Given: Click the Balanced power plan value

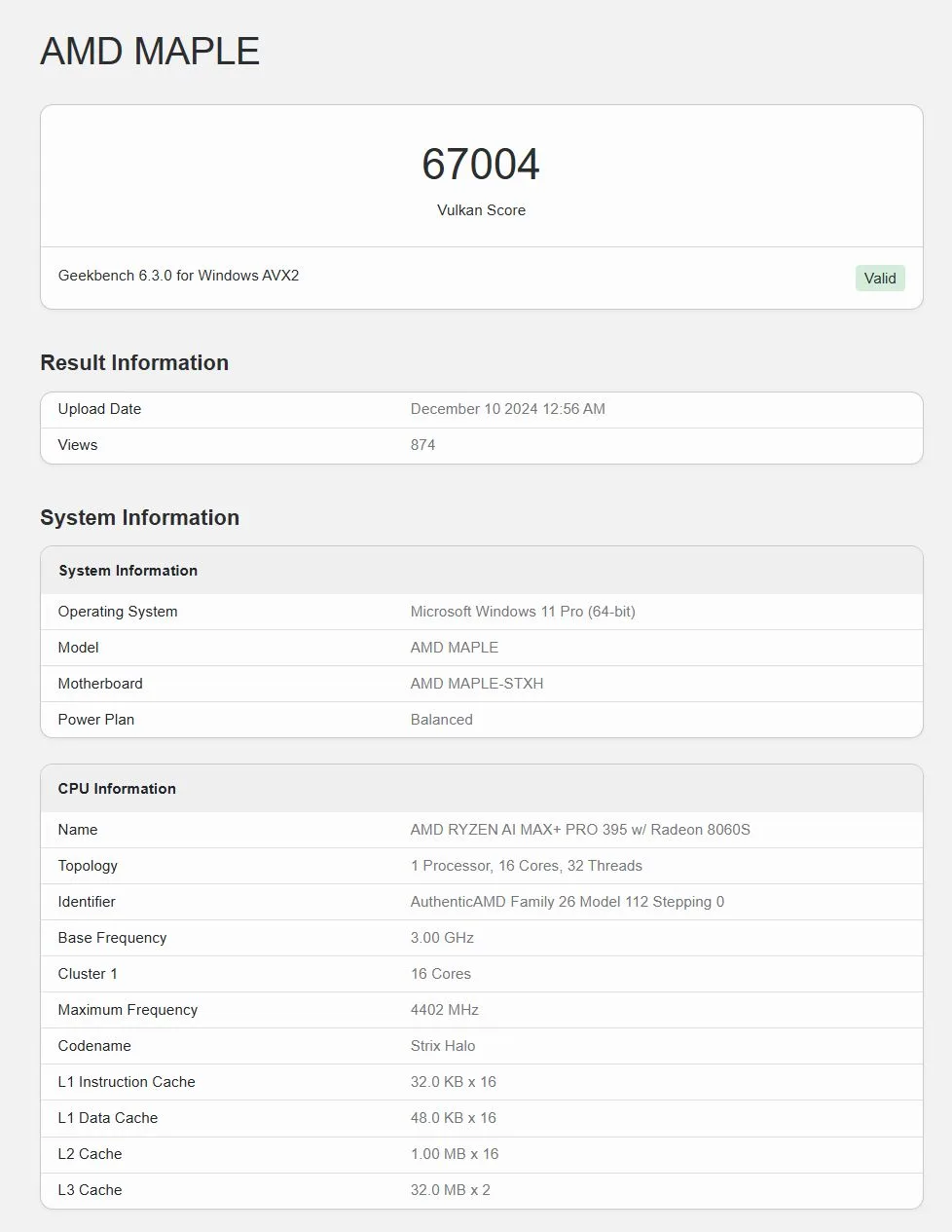Looking at the screenshot, I should click(441, 720).
